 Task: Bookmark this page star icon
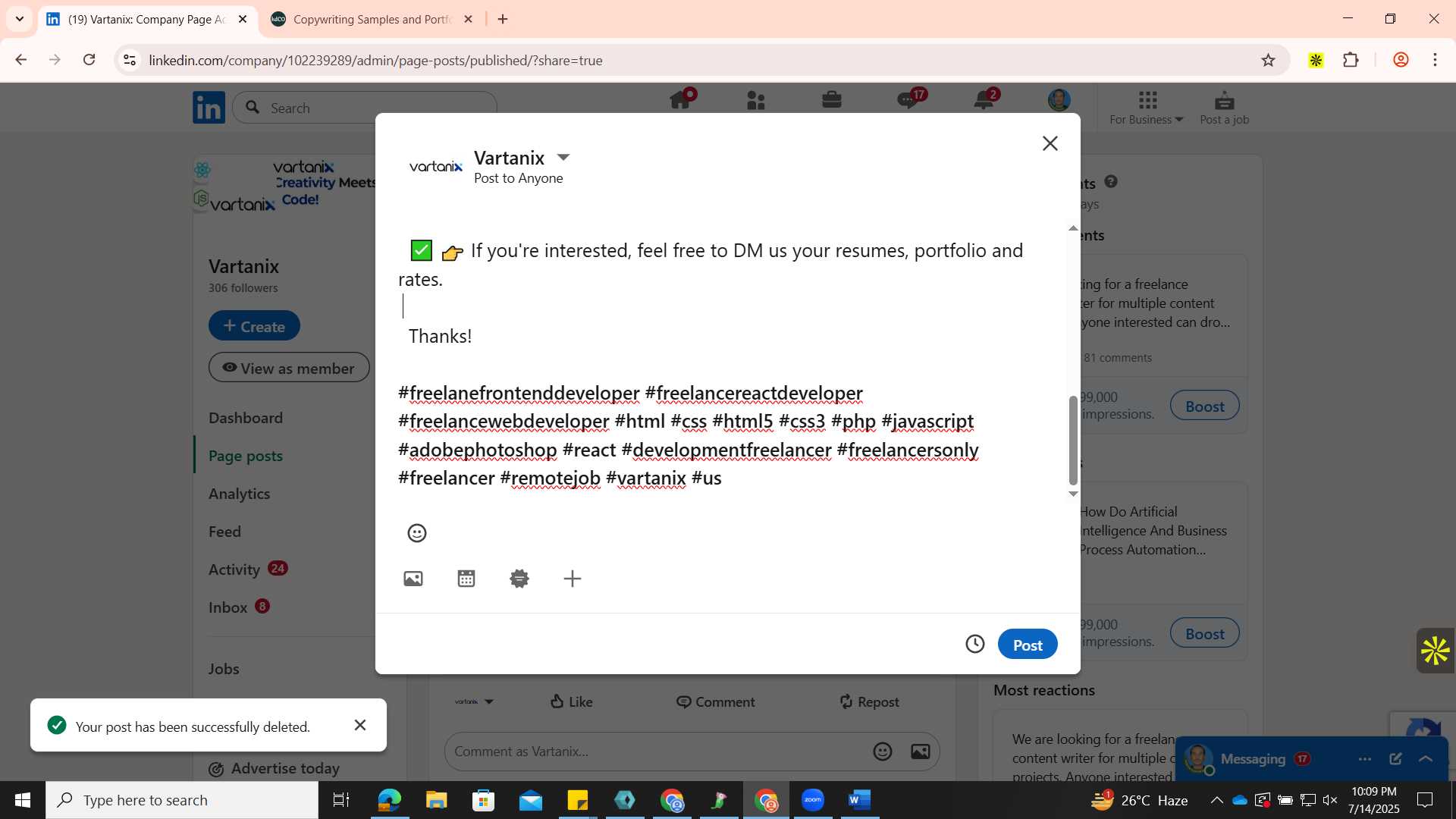(1269, 60)
